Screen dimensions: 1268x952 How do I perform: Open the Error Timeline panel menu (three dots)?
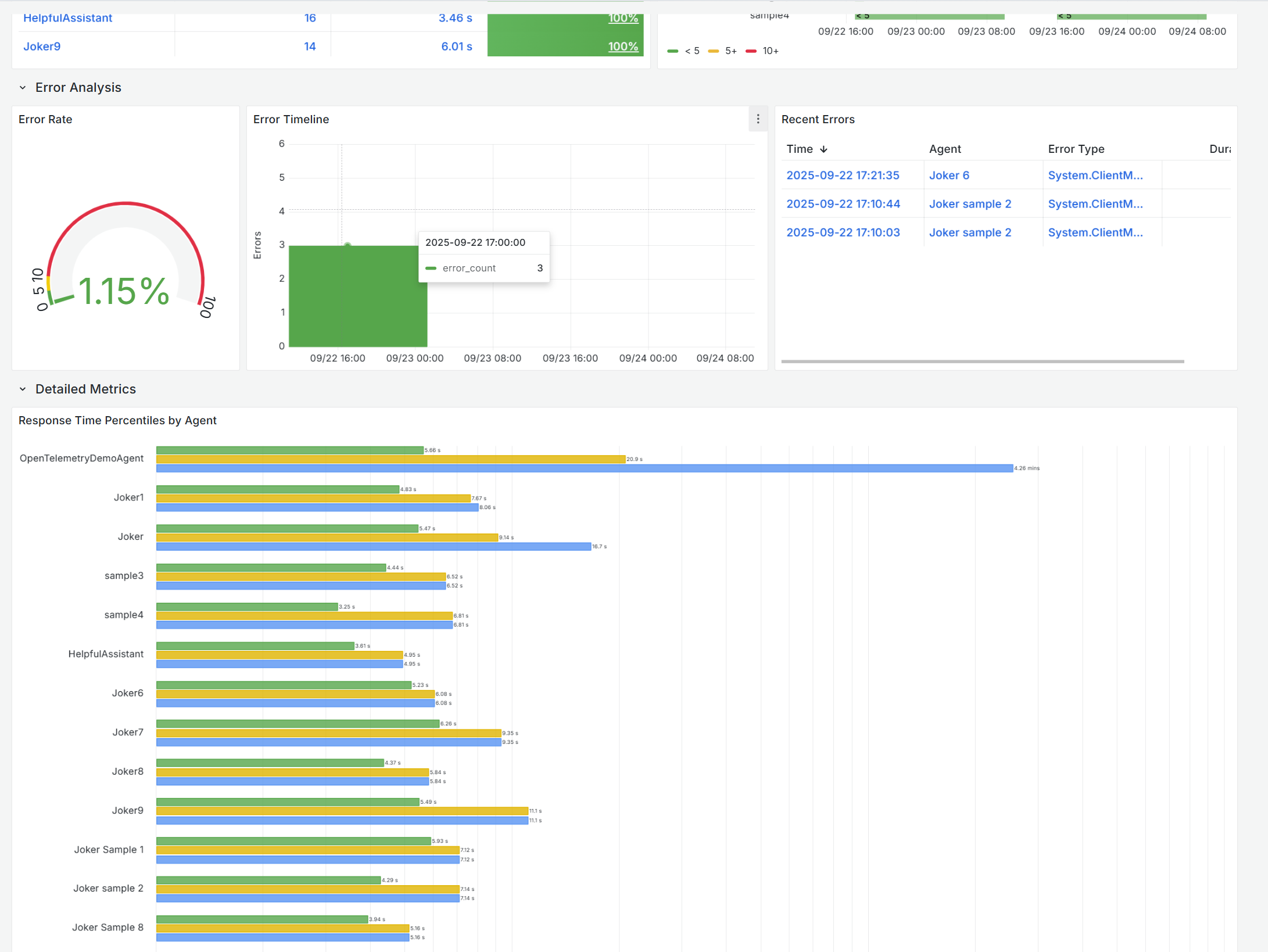[x=758, y=119]
